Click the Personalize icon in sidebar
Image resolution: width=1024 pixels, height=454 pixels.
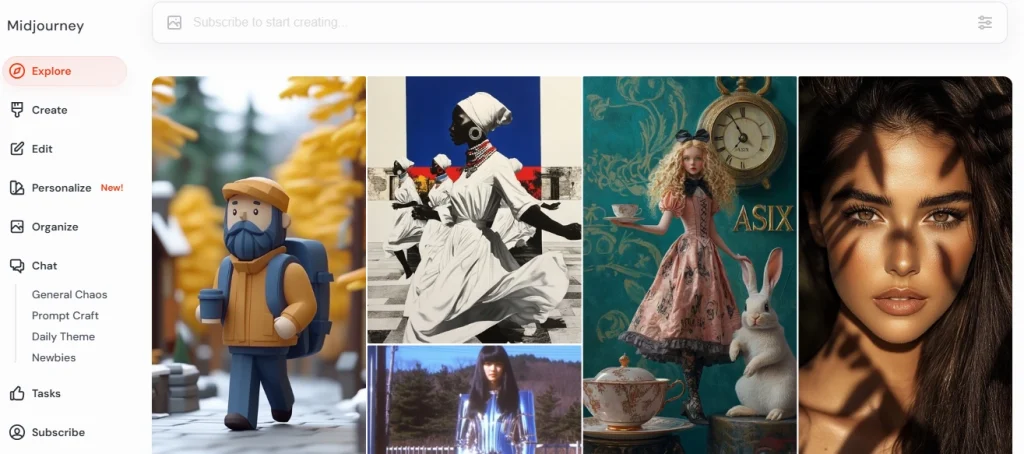pos(17,188)
